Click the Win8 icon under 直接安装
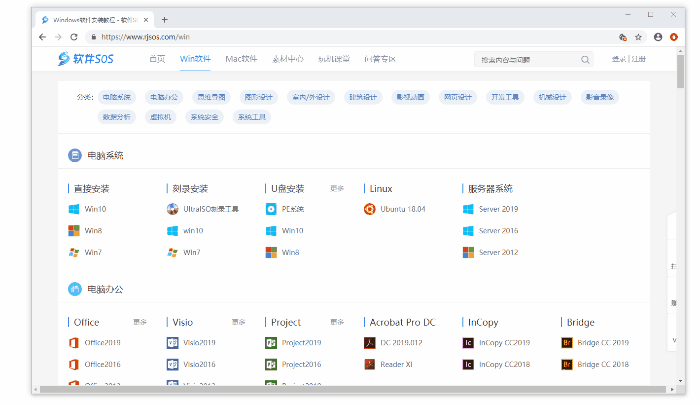 pyautogui.click(x=74, y=230)
